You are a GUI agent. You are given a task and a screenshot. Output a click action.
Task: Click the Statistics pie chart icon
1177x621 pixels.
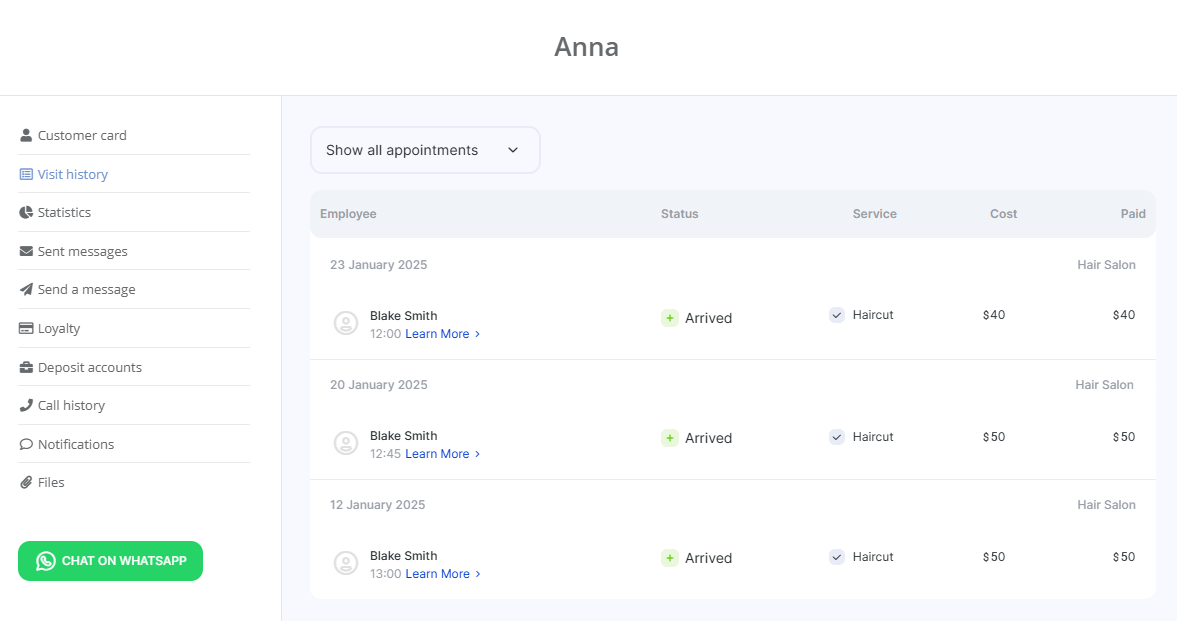click(26, 212)
